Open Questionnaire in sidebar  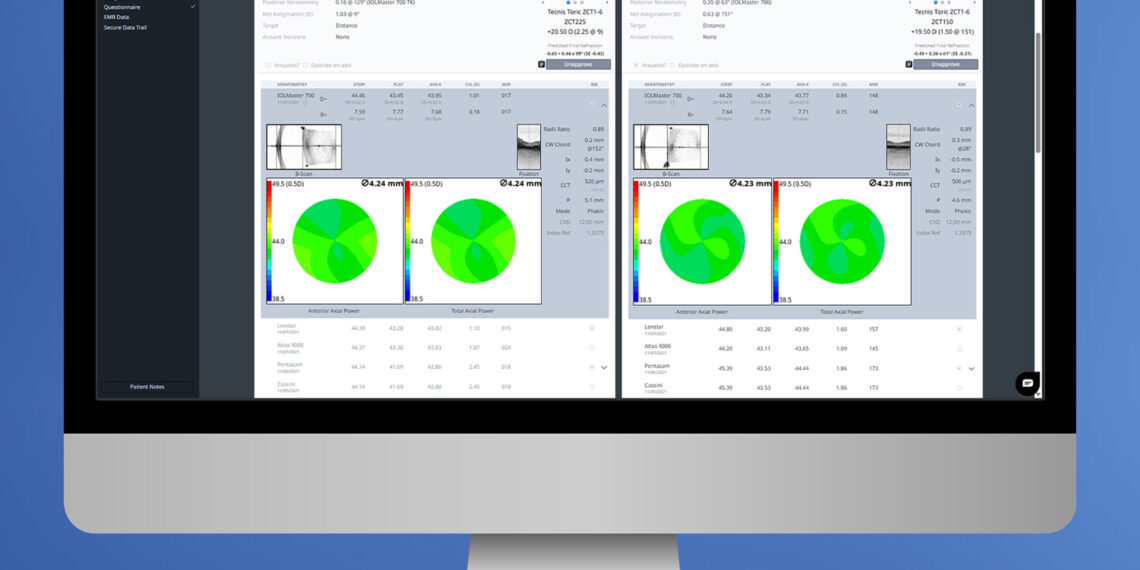click(122, 7)
